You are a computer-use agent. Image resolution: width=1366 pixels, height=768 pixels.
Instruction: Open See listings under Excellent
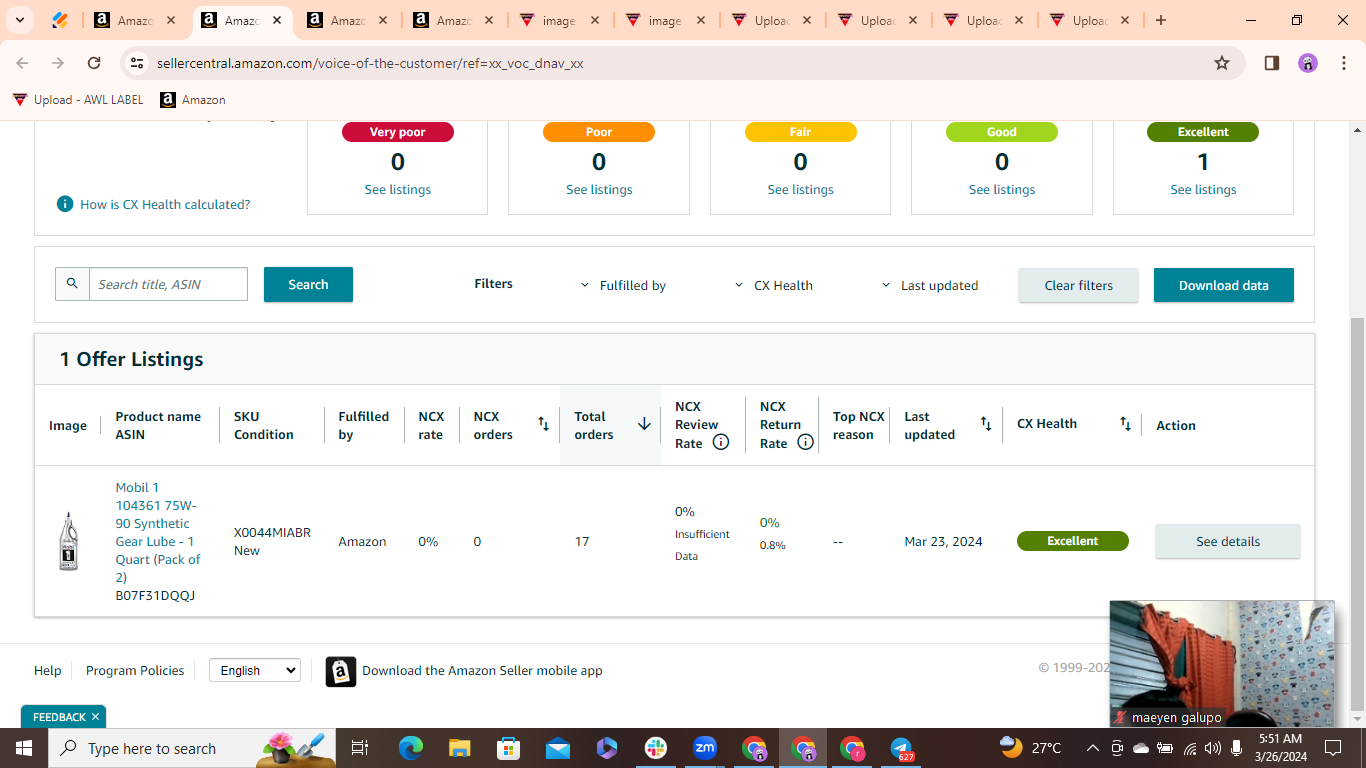tap(1203, 189)
